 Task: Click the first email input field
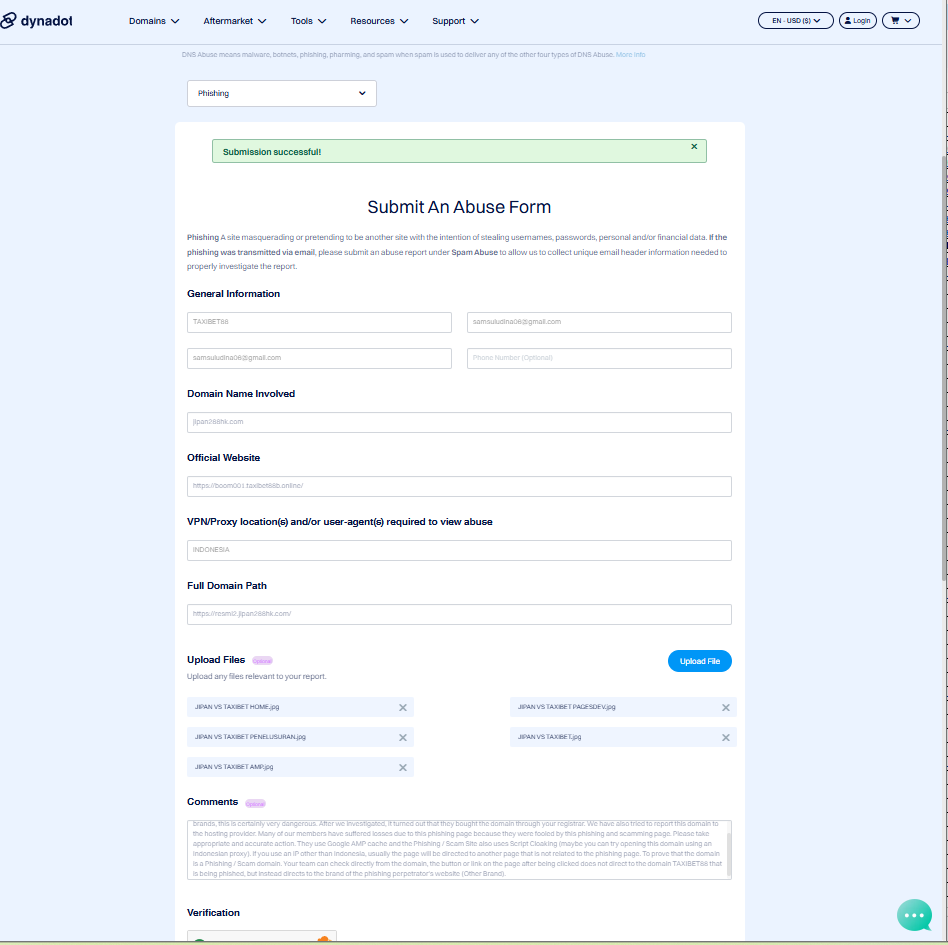point(599,322)
